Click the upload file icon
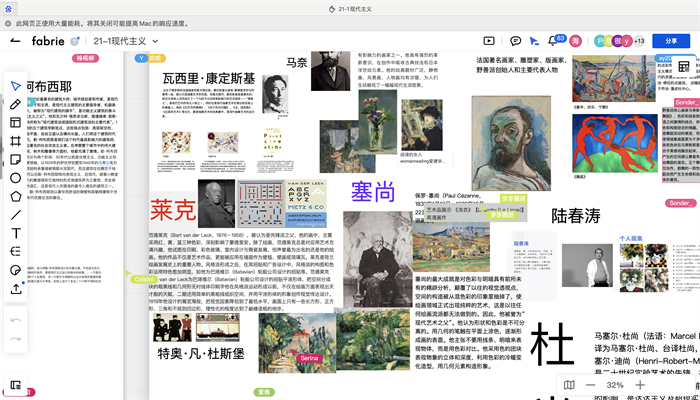 tap(16, 289)
